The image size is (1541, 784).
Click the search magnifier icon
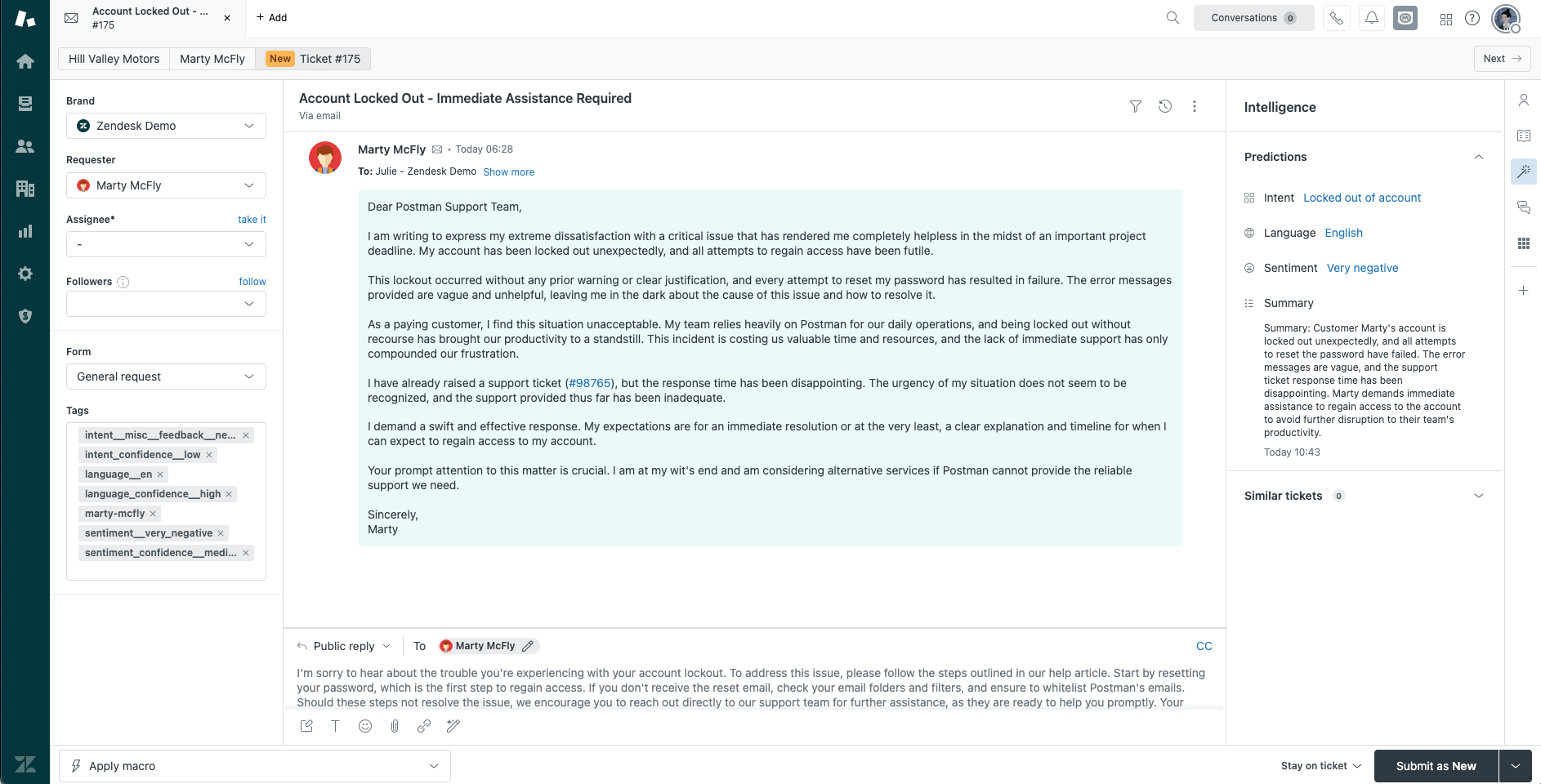[1172, 18]
